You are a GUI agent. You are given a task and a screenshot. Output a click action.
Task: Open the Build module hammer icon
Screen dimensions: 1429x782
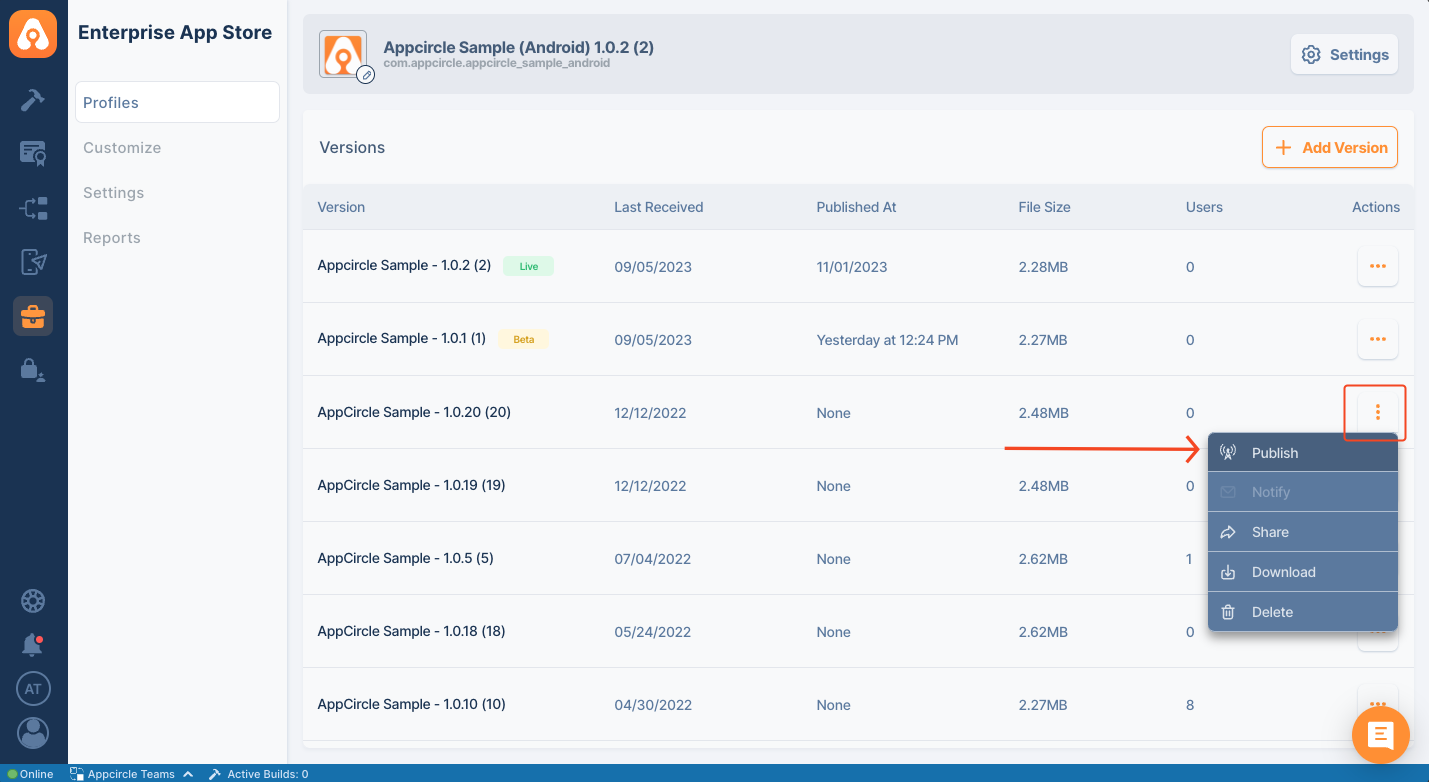[33, 100]
